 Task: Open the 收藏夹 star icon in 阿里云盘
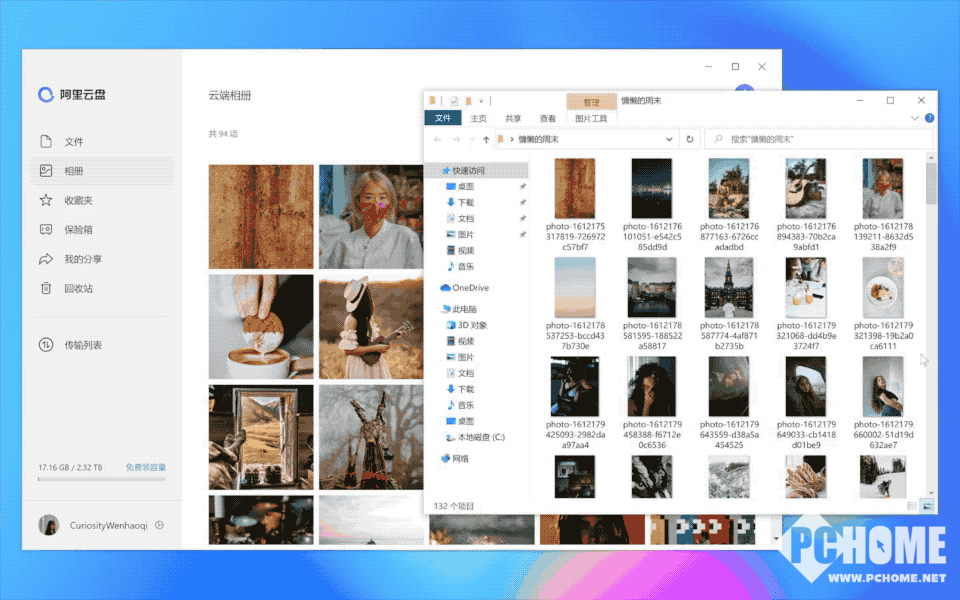coord(46,200)
